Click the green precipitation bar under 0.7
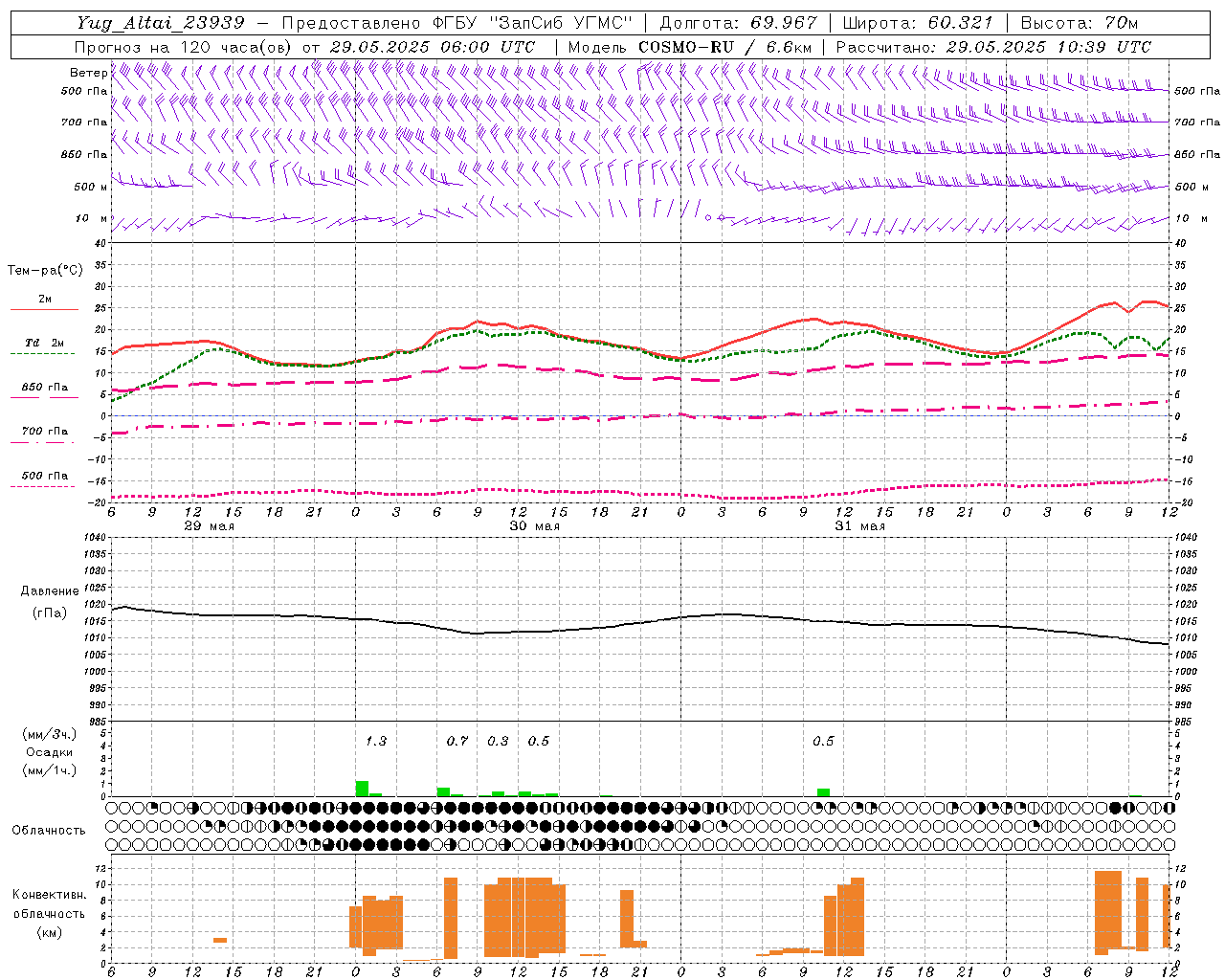The height and width of the screenshot is (980, 1225). click(443, 791)
